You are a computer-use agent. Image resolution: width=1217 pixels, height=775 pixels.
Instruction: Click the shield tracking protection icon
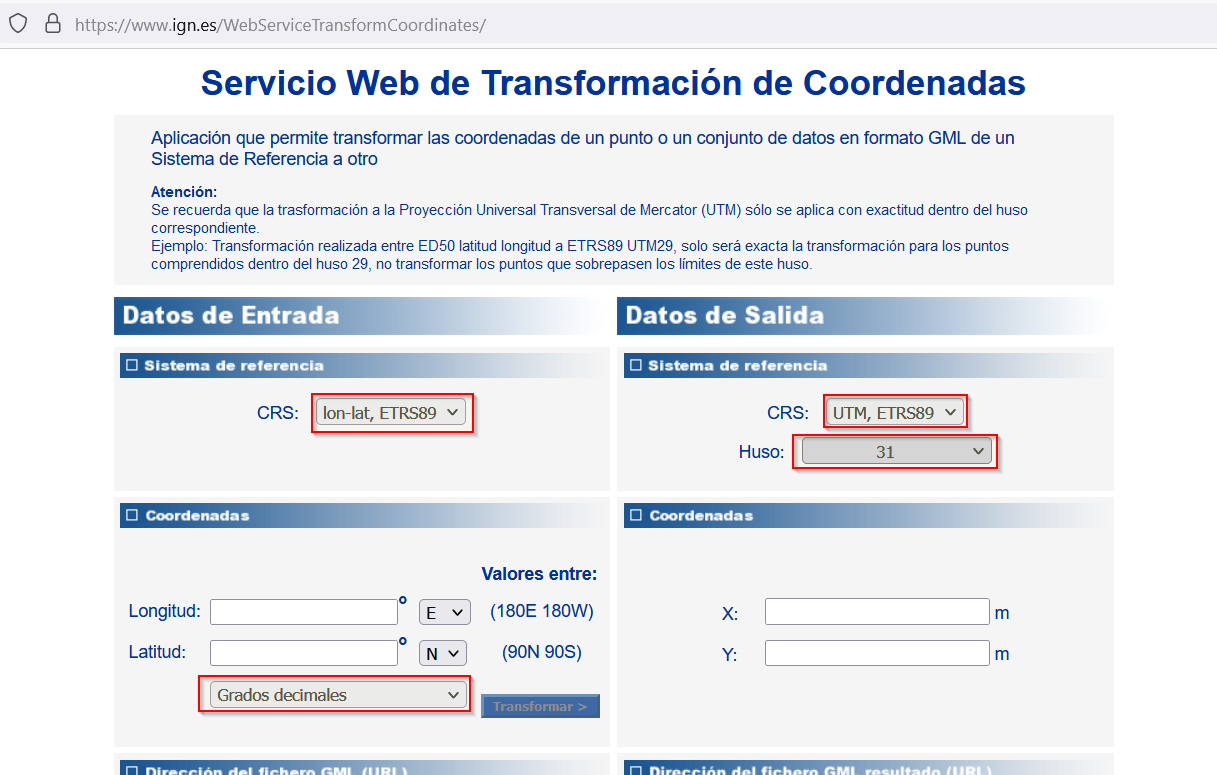coord(18,23)
